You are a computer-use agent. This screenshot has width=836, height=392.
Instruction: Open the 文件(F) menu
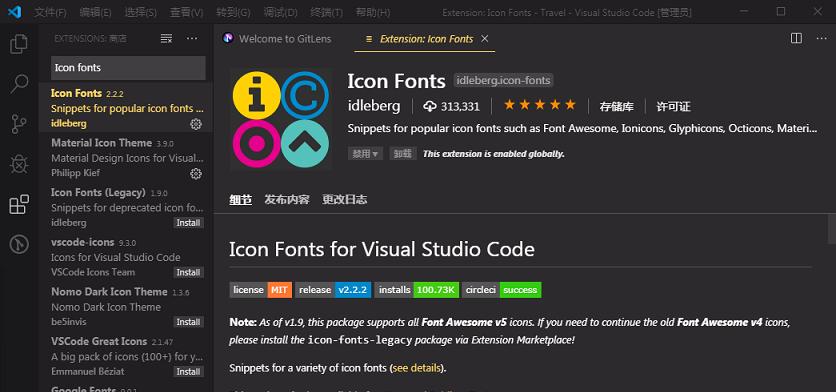(x=50, y=12)
